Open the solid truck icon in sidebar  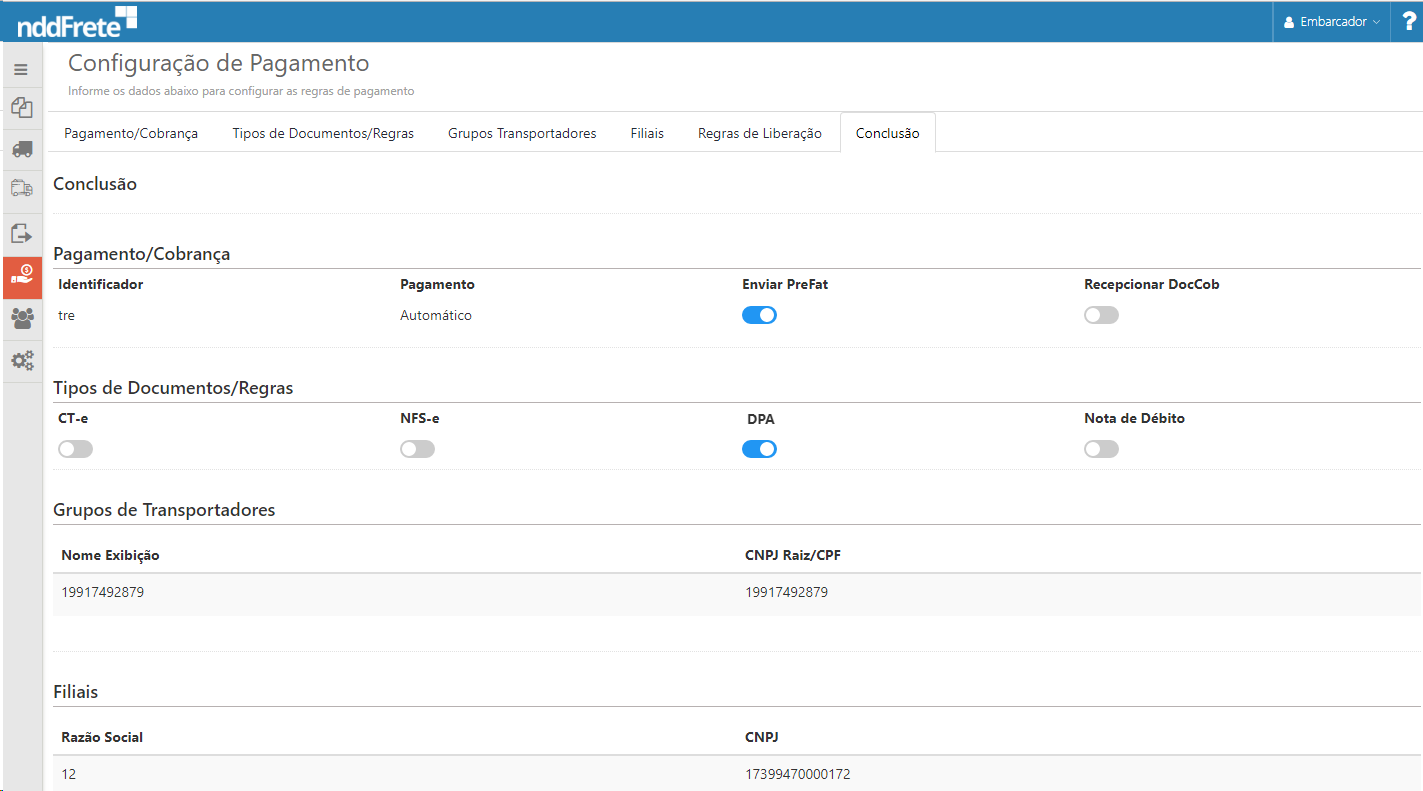click(21, 149)
